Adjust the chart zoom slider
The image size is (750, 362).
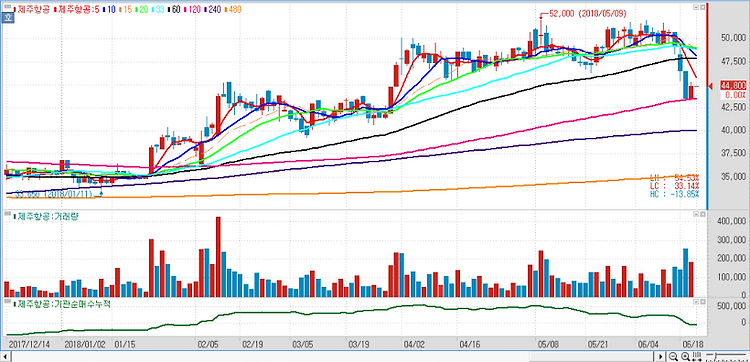(x=726, y=357)
